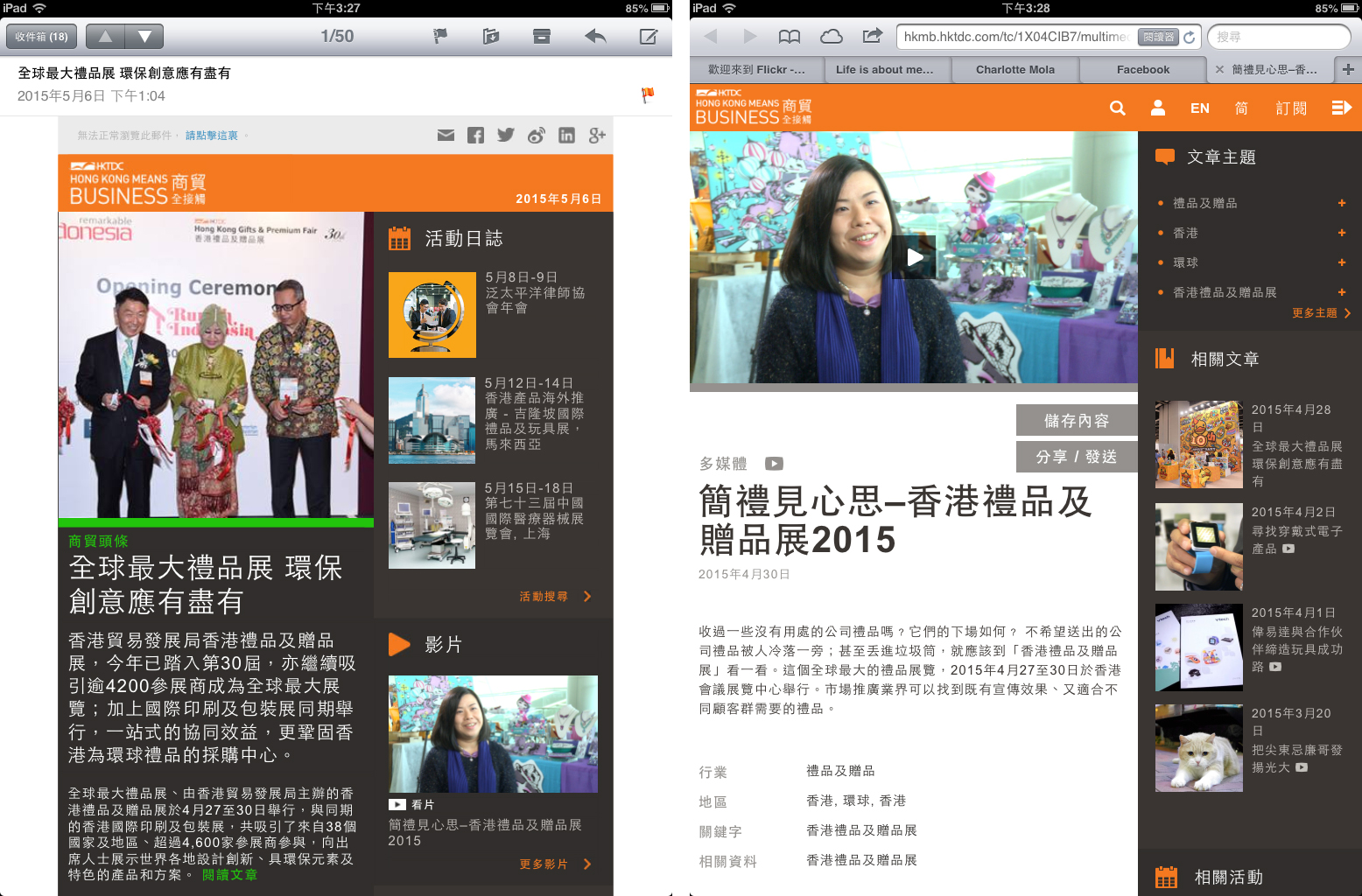This screenshot has width=1362, height=896.
Task: Click keyword link 香港禮品及贈品展 beside 關鍵字
Action: [x=861, y=830]
